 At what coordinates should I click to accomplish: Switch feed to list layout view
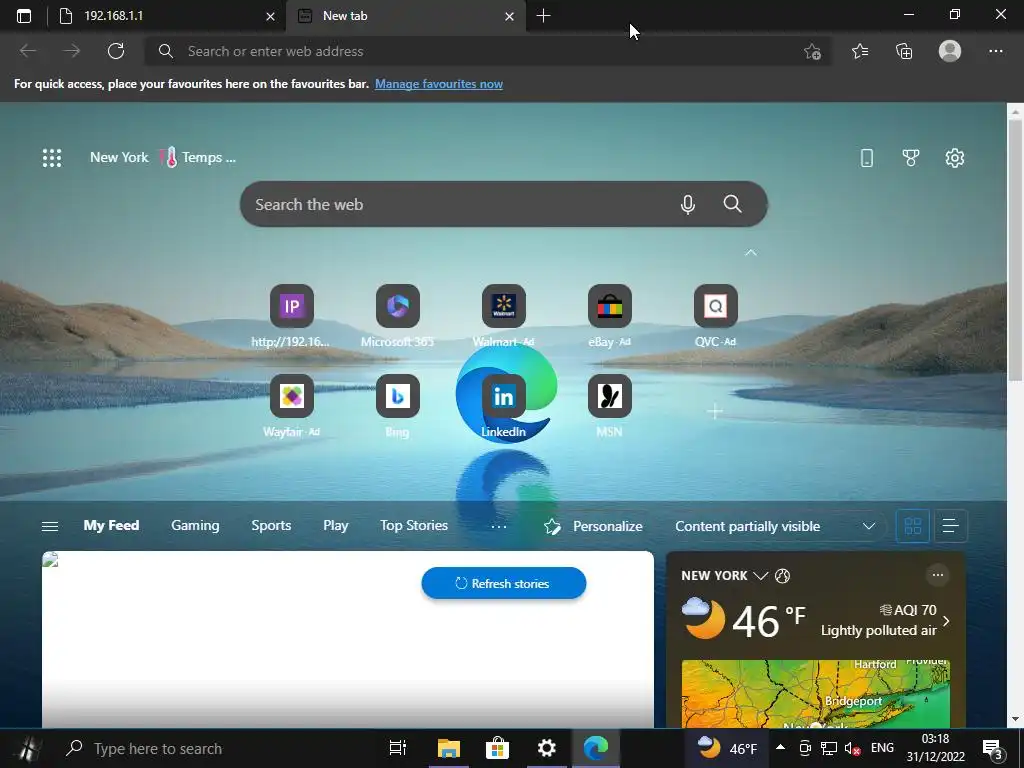point(950,526)
